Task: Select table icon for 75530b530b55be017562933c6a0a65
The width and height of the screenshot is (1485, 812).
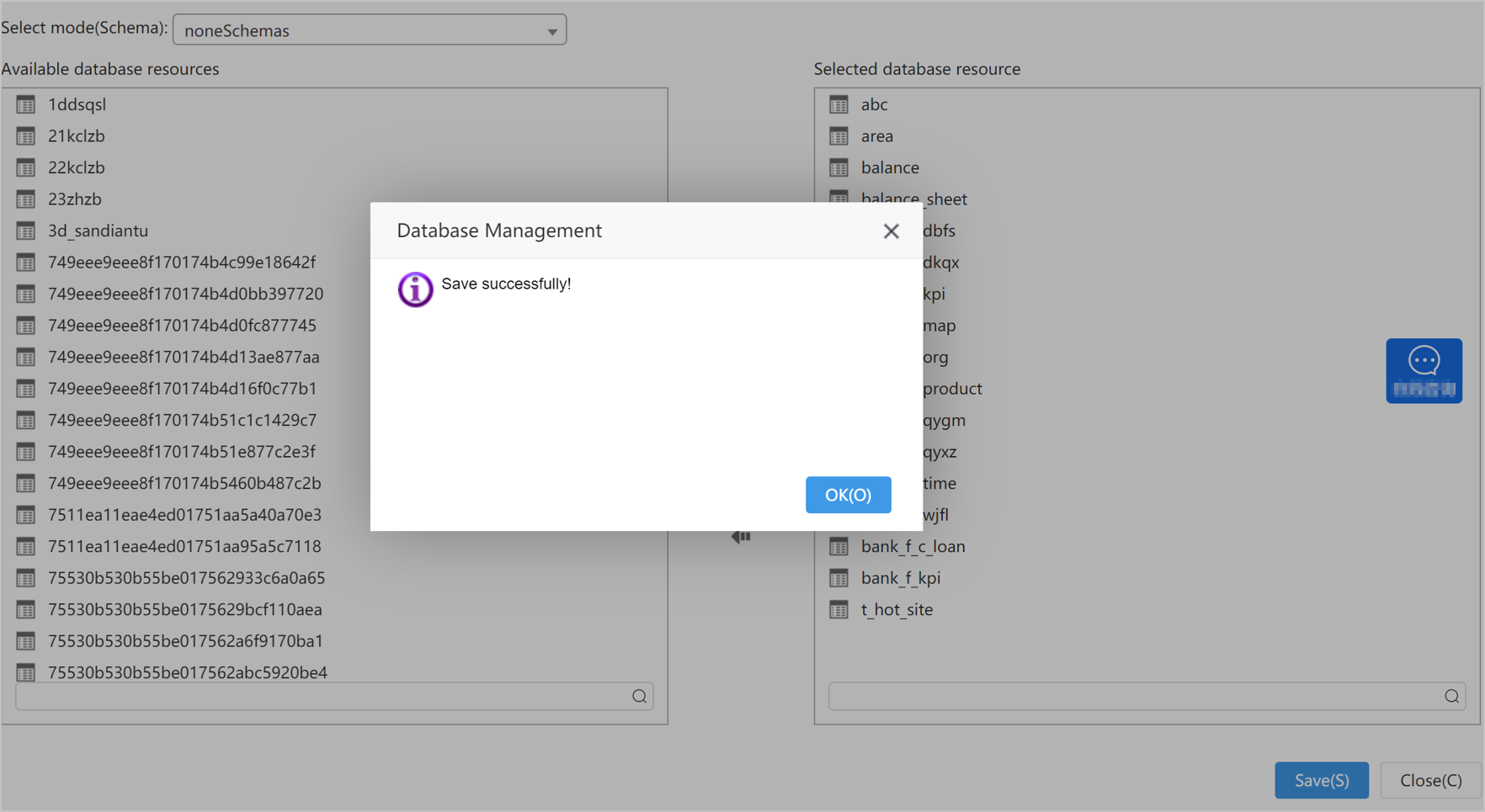Action: point(26,578)
